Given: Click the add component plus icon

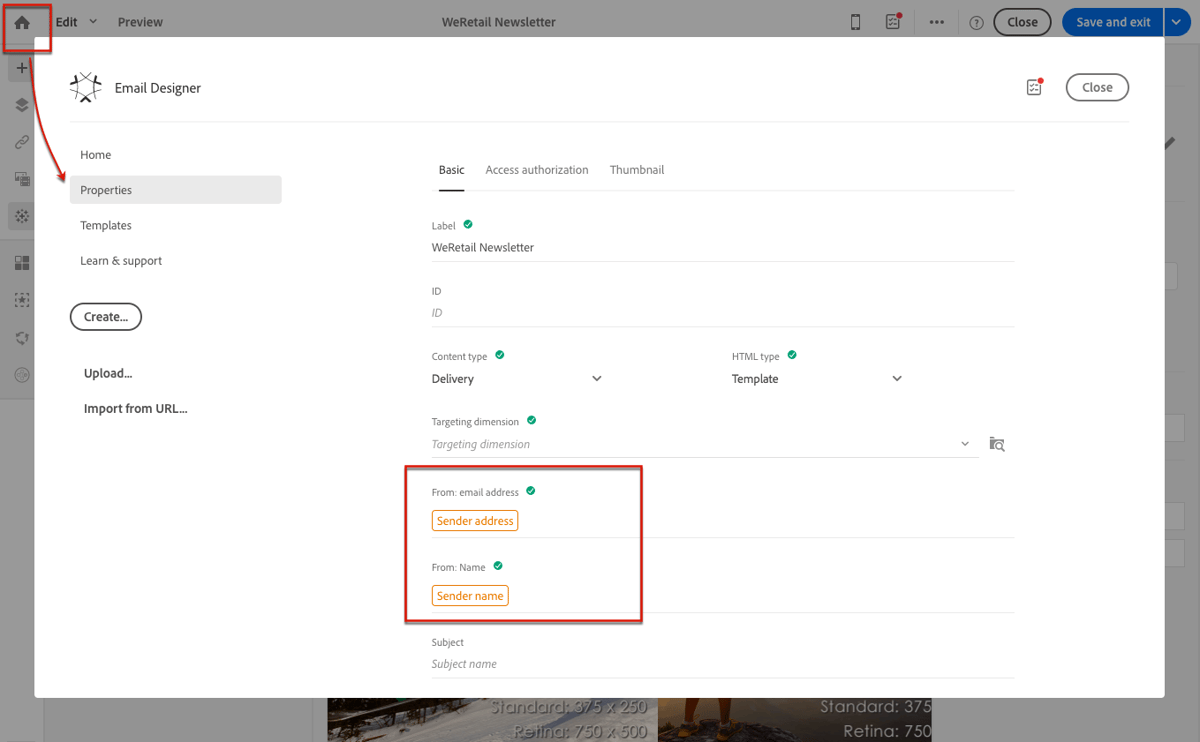Looking at the screenshot, I should pos(21,68).
